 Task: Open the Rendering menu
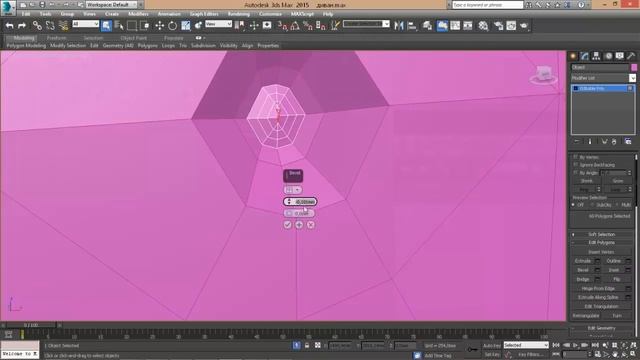[x=239, y=14]
